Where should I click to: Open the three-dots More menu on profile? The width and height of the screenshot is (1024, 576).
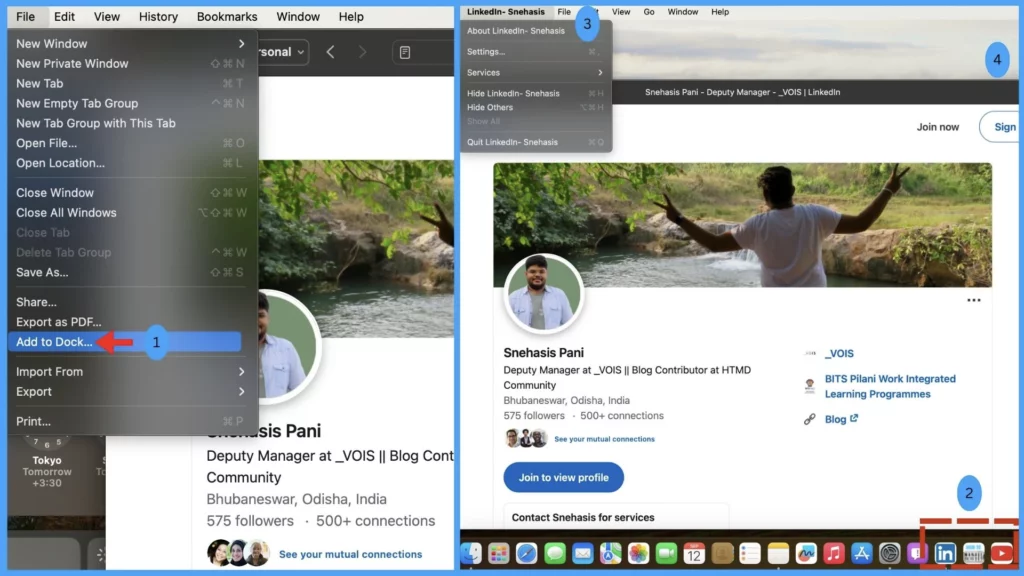tap(974, 300)
